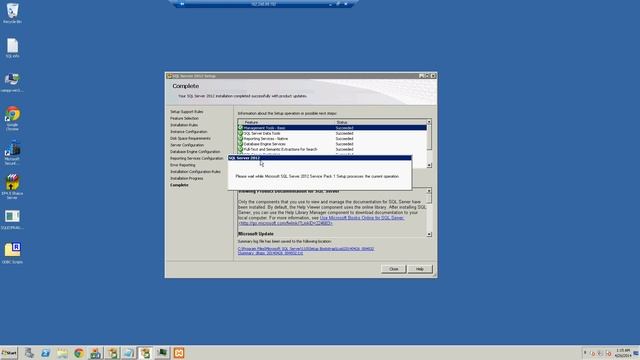Image resolution: width=640 pixels, height=360 pixels.
Task: Select the Database Engine Services row
Action: [332, 144]
